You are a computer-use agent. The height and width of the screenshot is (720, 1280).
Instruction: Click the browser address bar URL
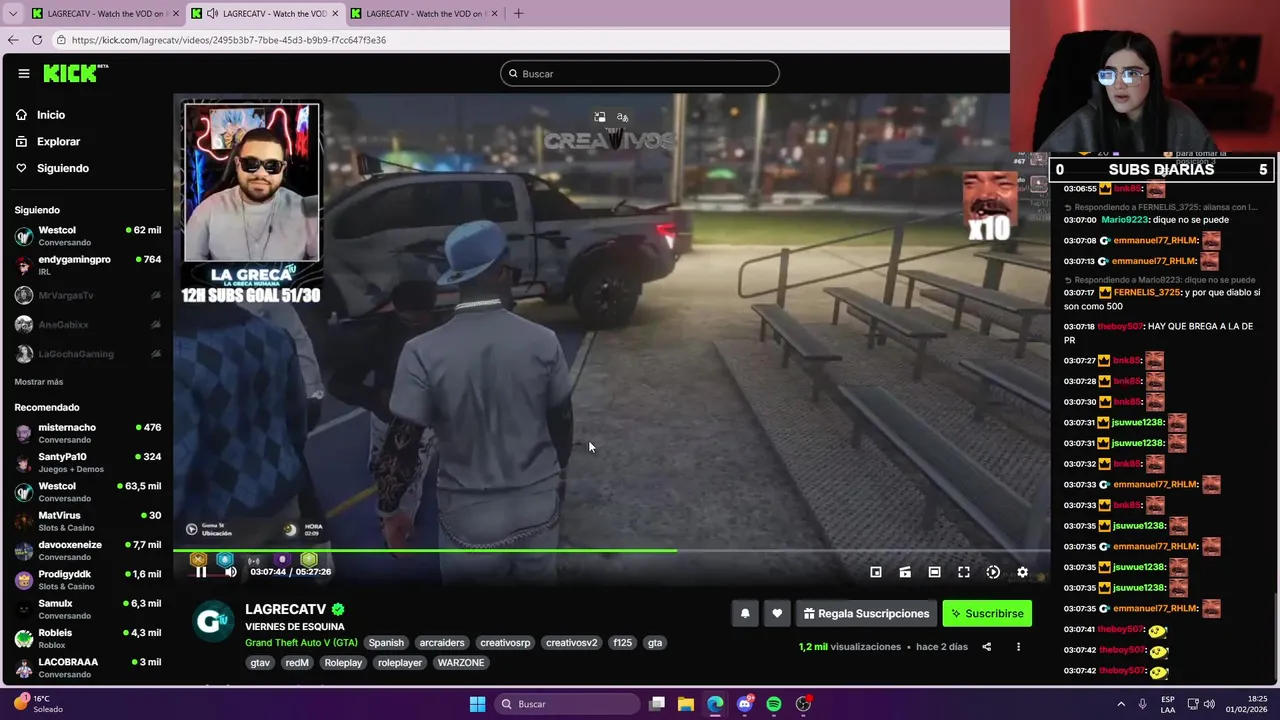click(x=229, y=40)
